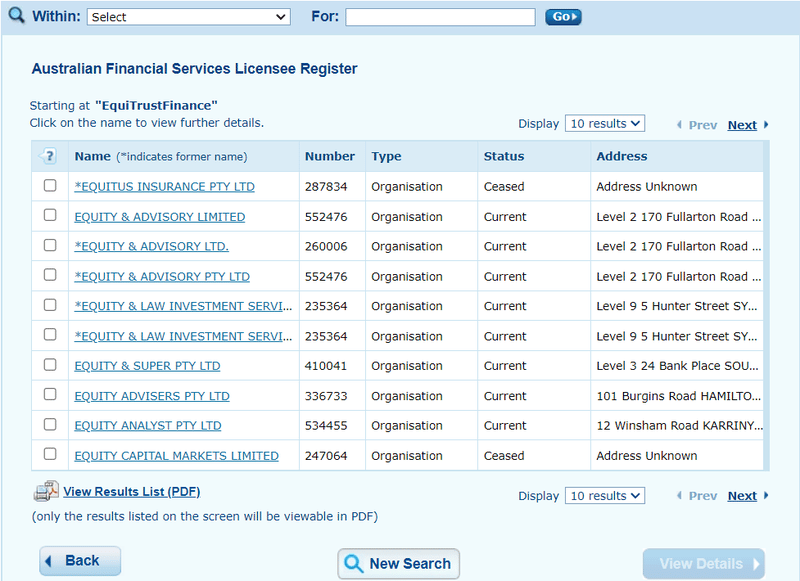This screenshot has height=581, width=800.
Task: Click number cell 410041
Action: (x=326, y=366)
